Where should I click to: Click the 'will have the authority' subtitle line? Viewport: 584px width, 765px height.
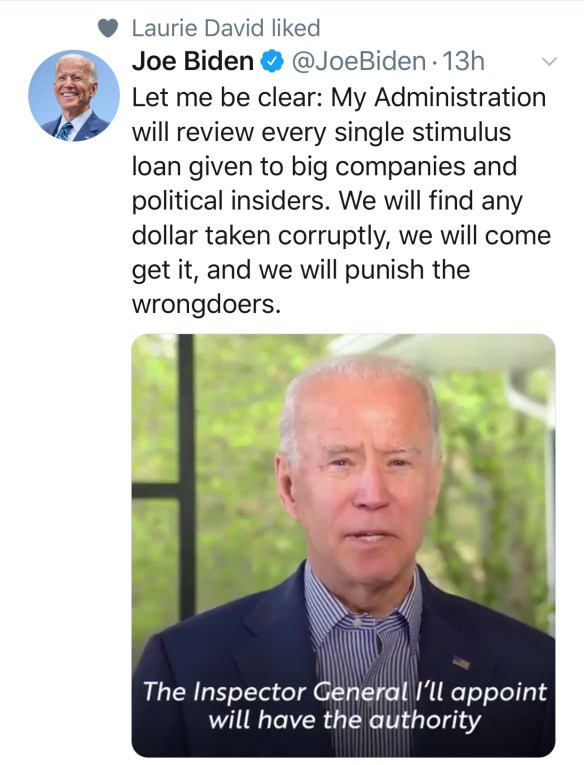(x=345, y=720)
